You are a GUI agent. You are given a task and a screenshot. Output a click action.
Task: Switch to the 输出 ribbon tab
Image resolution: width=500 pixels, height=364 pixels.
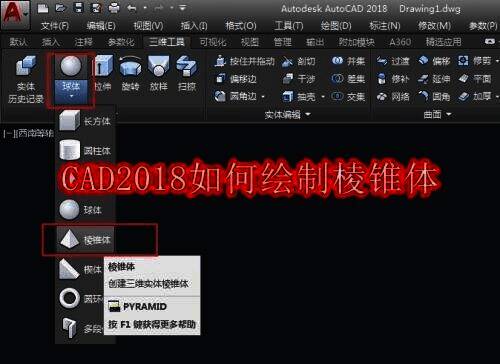(315, 42)
